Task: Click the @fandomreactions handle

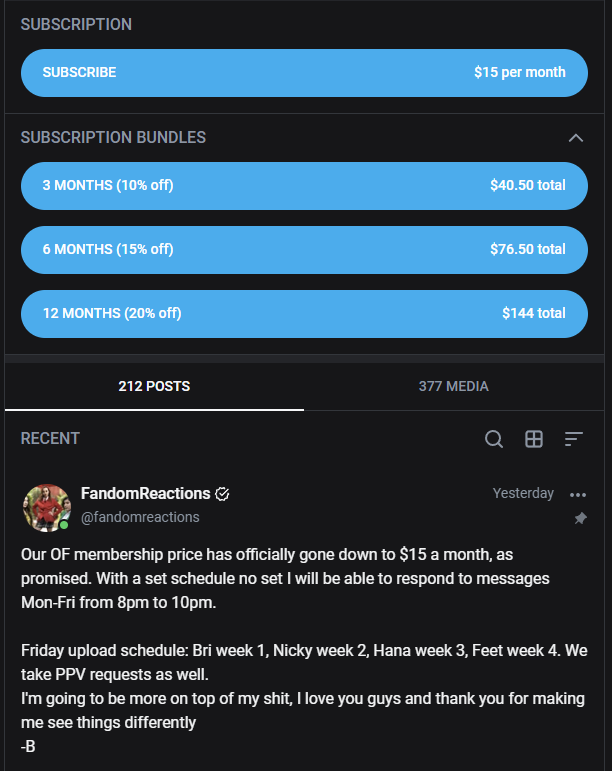Action: [140, 517]
